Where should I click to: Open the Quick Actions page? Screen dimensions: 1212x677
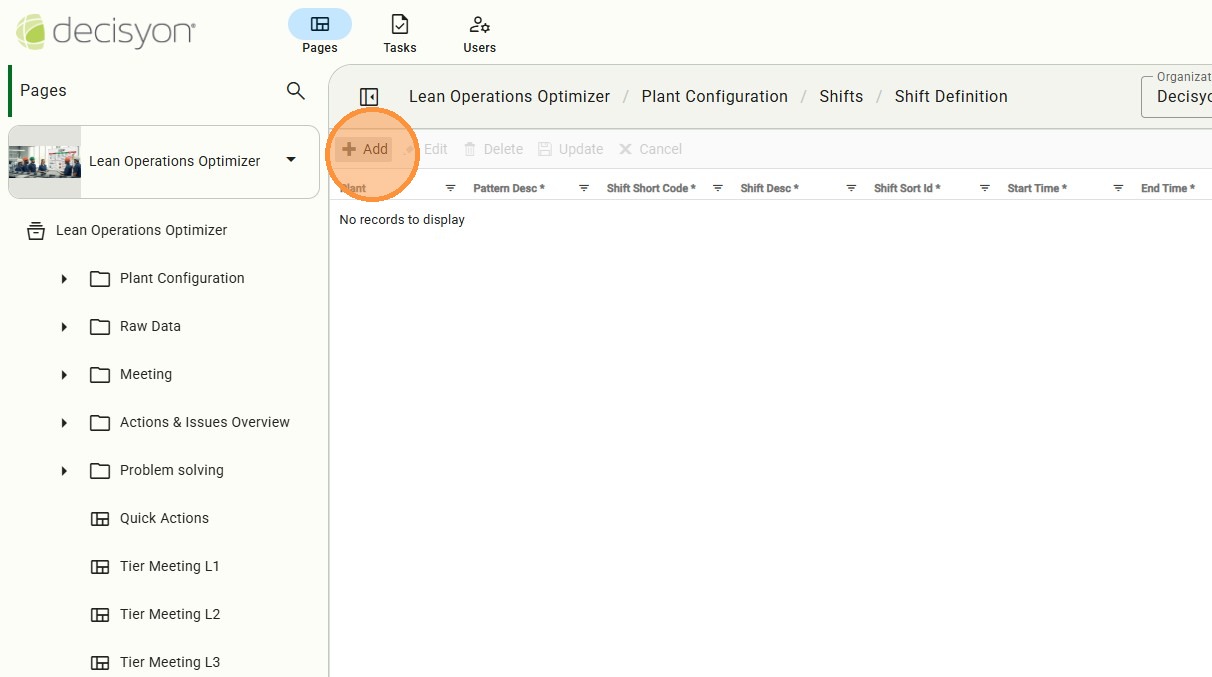(x=164, y=518)
